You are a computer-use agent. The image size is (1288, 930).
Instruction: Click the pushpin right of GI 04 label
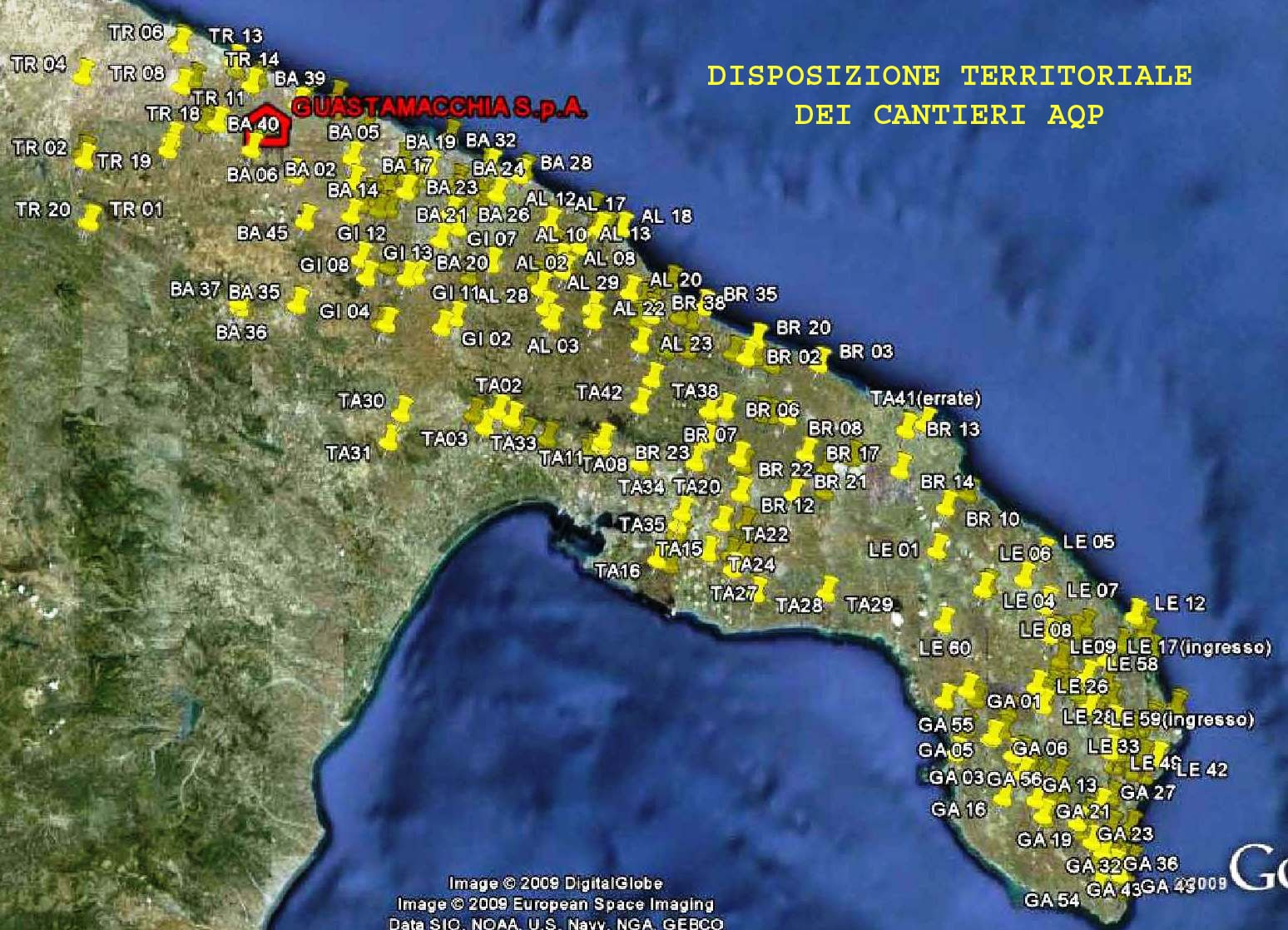point(386,321)
